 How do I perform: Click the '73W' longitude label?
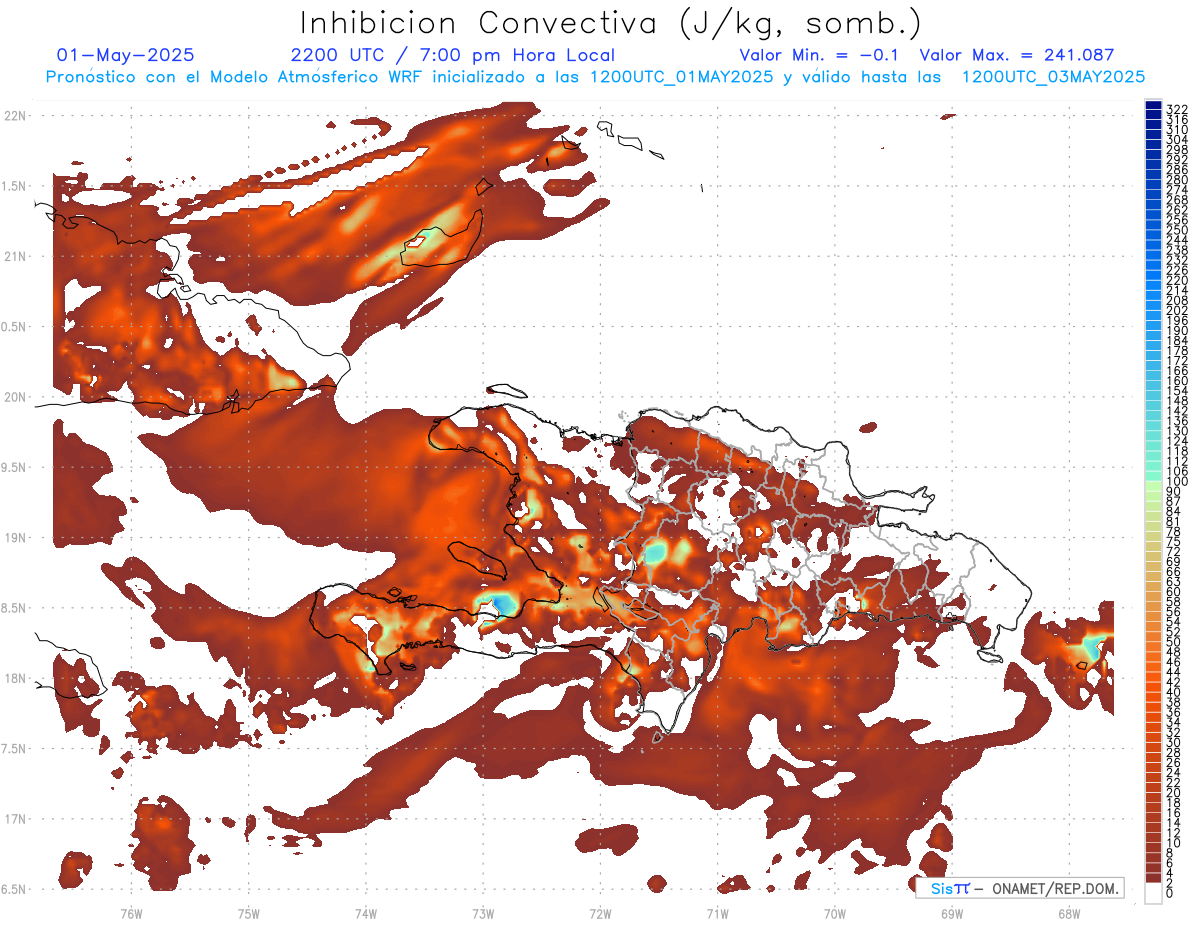point(483,913)
